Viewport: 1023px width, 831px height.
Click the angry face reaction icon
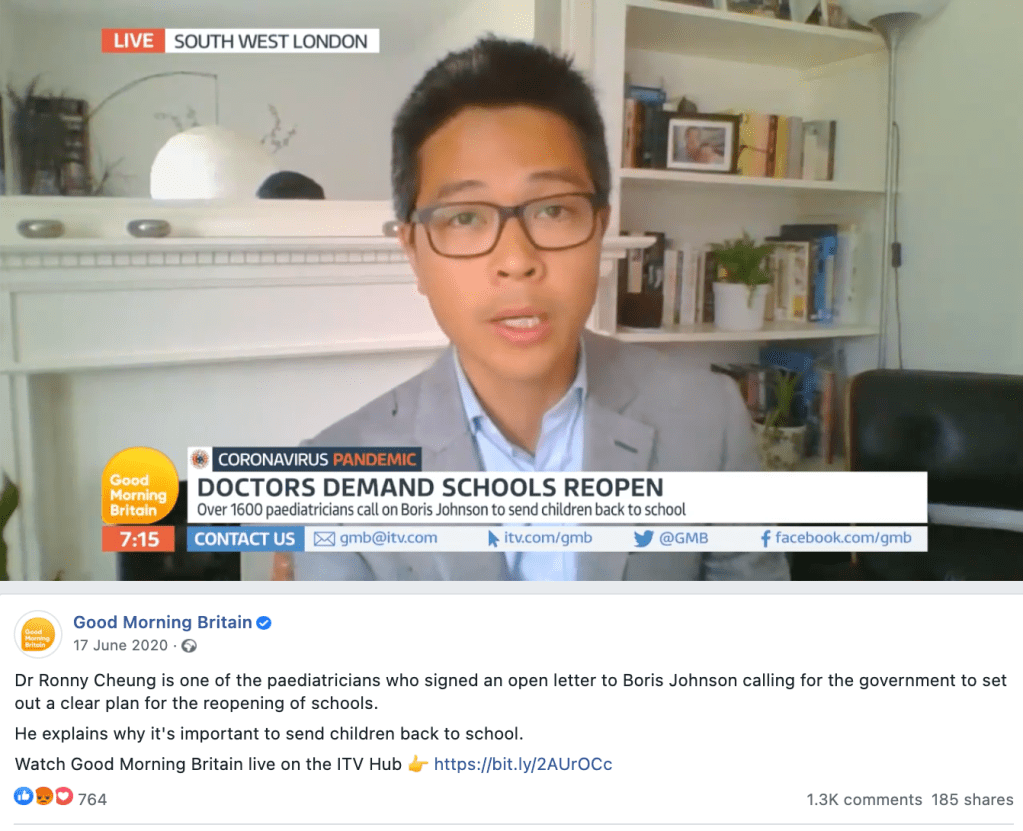[44, 796]
